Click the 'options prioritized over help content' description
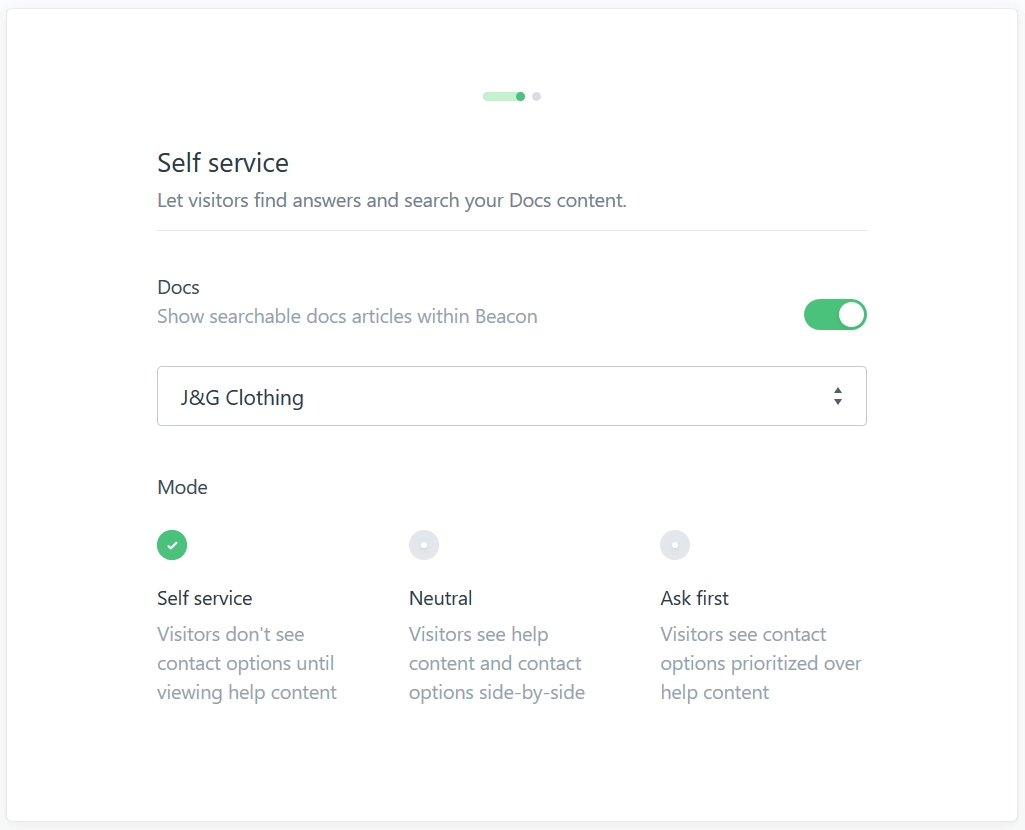The image size is (1025, 830). click(x=761, y=663)
